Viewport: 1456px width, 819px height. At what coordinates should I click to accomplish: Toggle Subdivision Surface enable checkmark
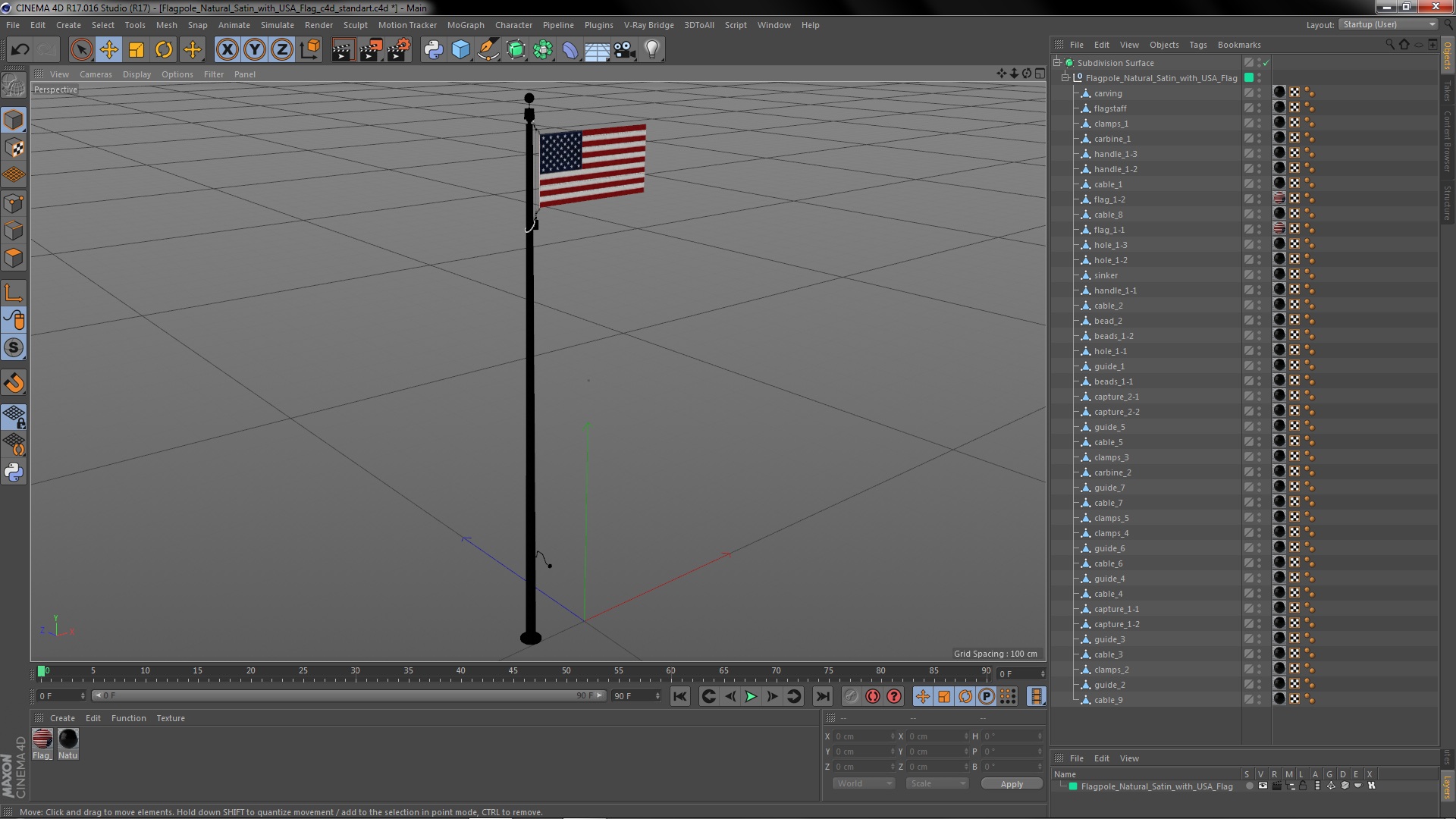coord(1266,63)
